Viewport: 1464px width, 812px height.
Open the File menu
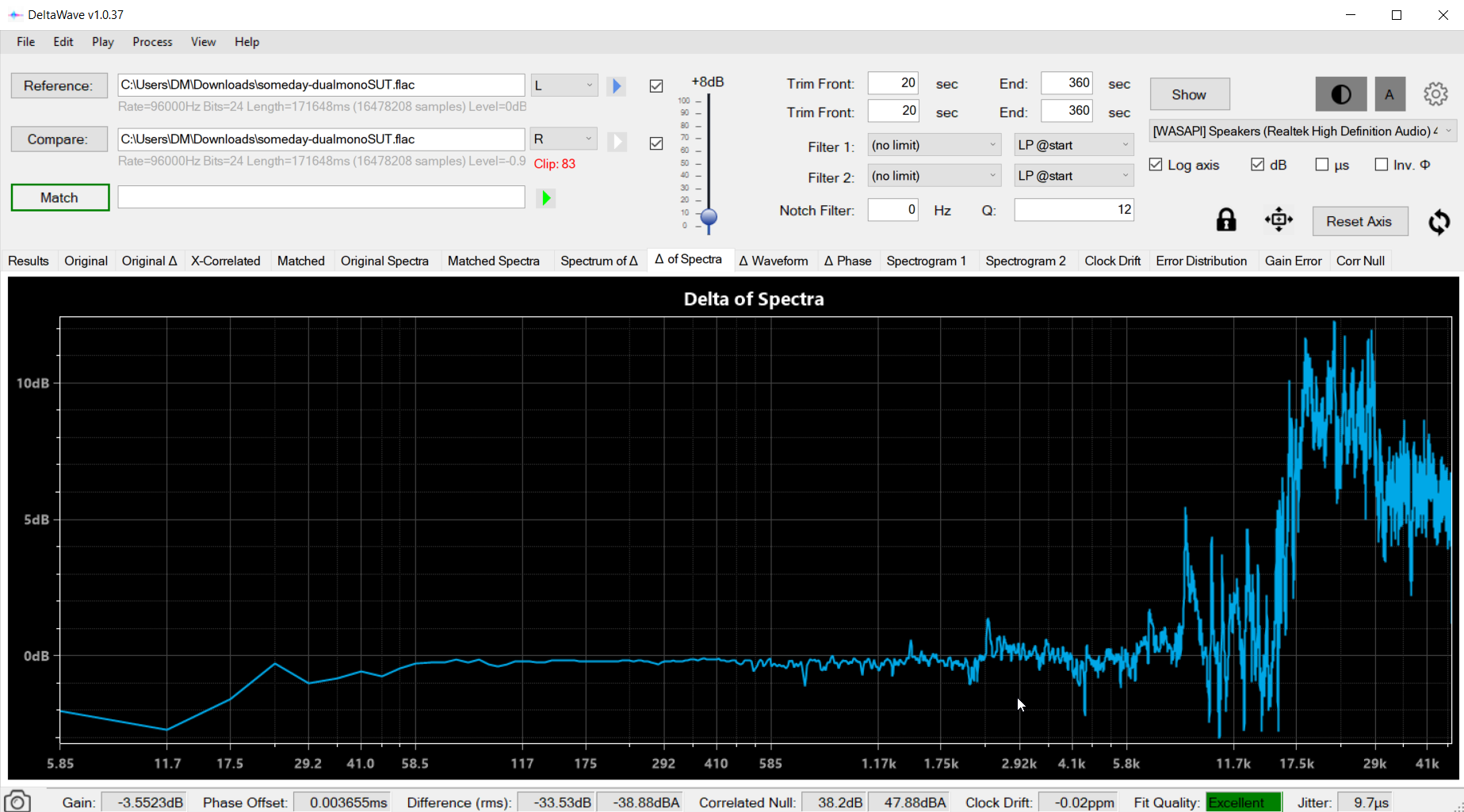26,42
